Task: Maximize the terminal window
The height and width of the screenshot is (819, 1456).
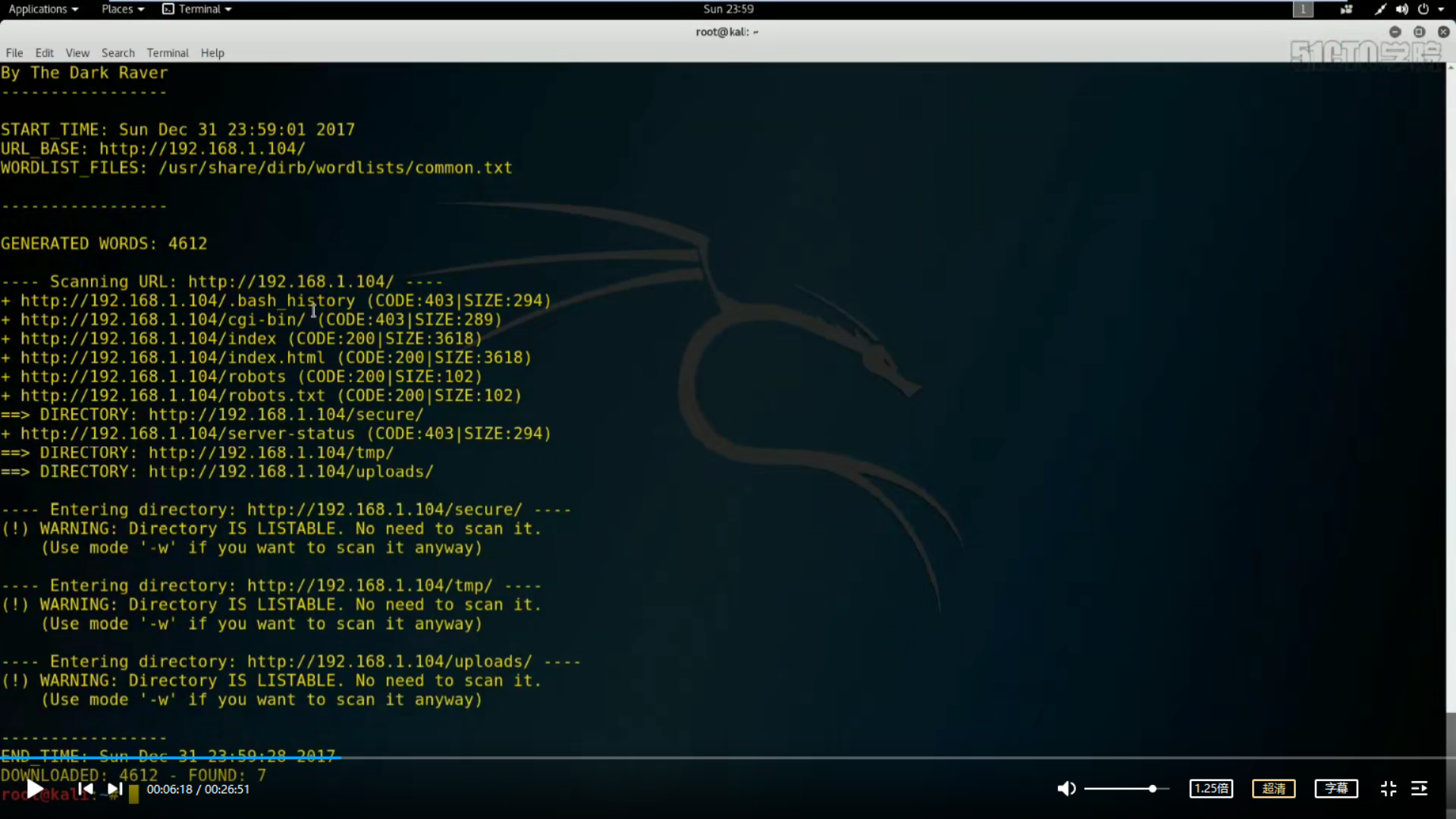Action: (x=1419, y=32)
